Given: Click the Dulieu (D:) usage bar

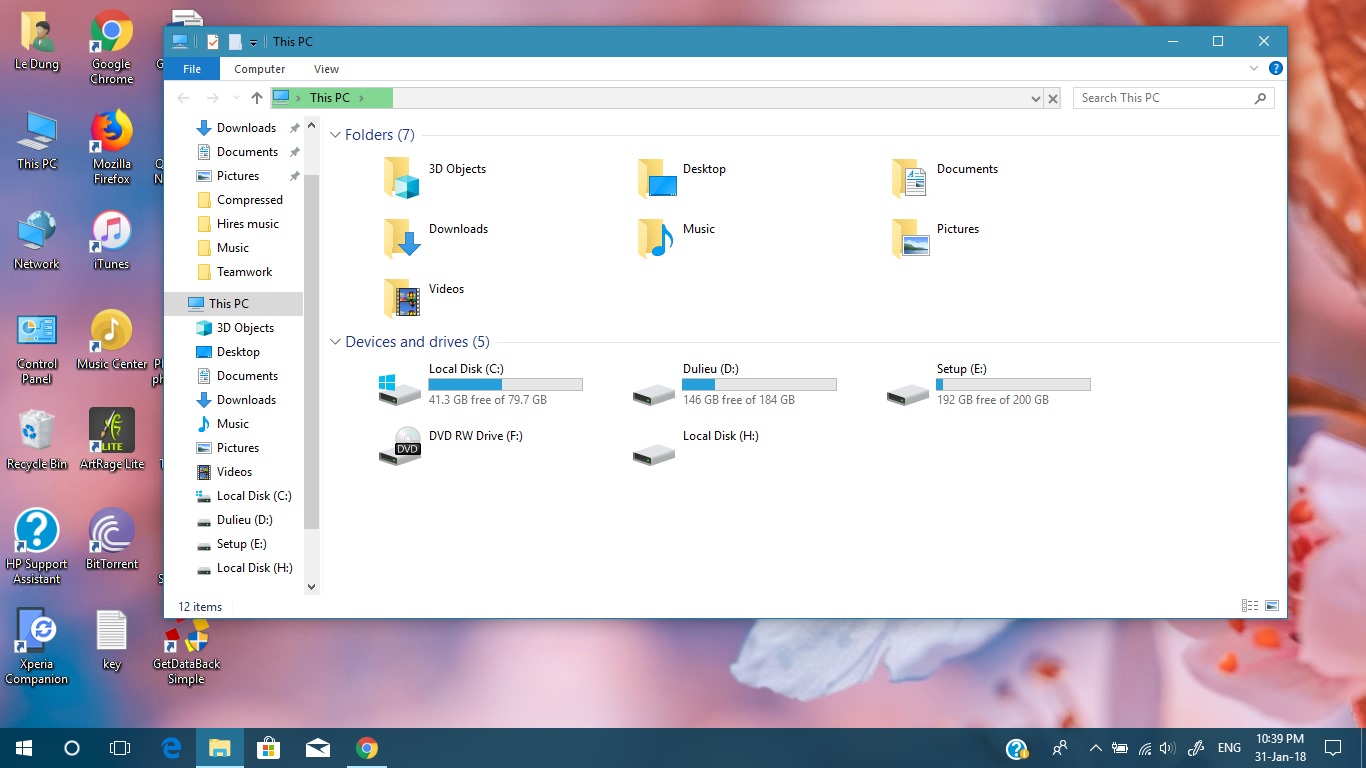Looking at the screenshot, I should pos(759,385).
